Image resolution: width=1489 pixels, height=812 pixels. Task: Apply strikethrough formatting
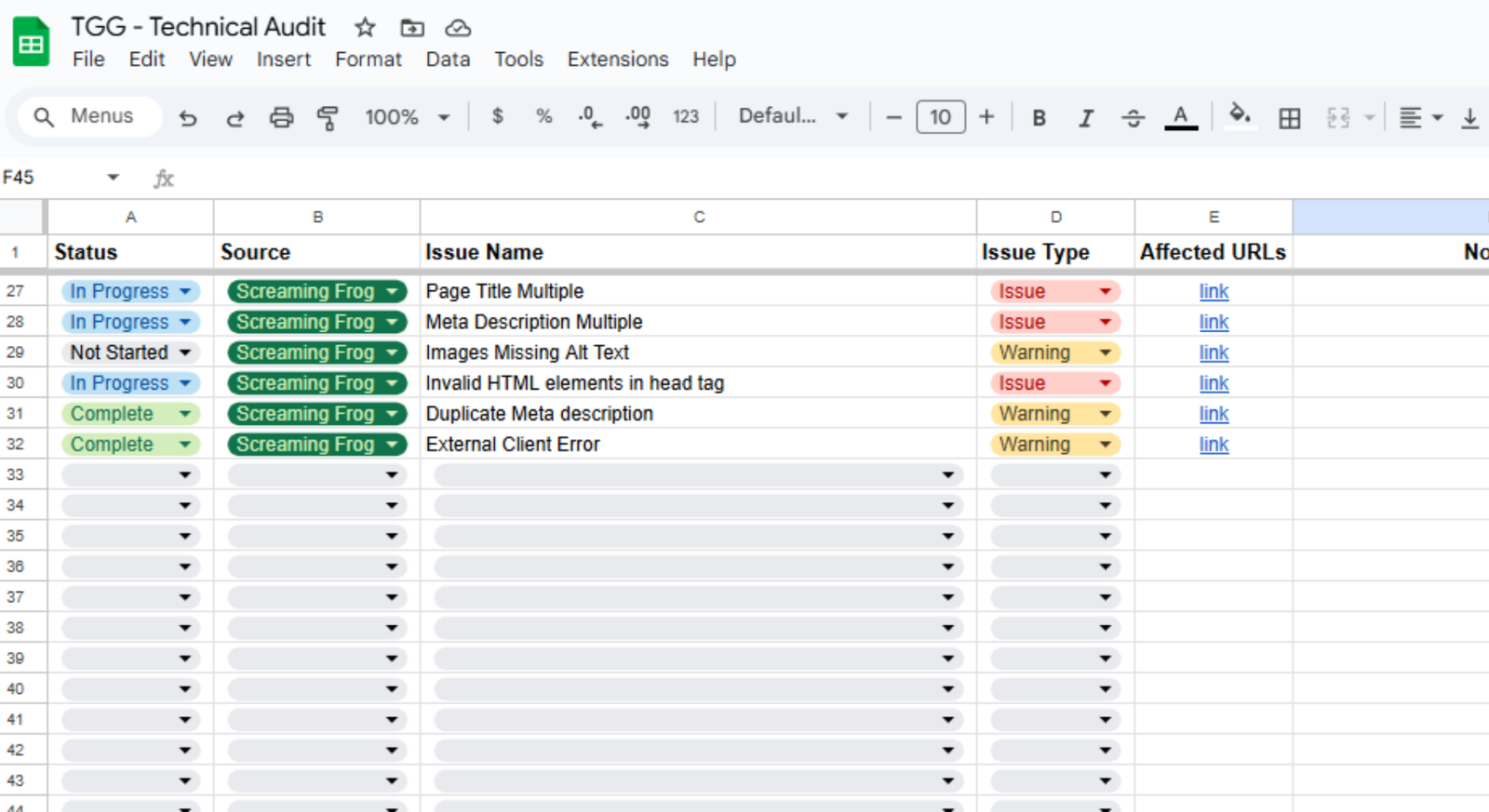click(x=1133, y=117)
